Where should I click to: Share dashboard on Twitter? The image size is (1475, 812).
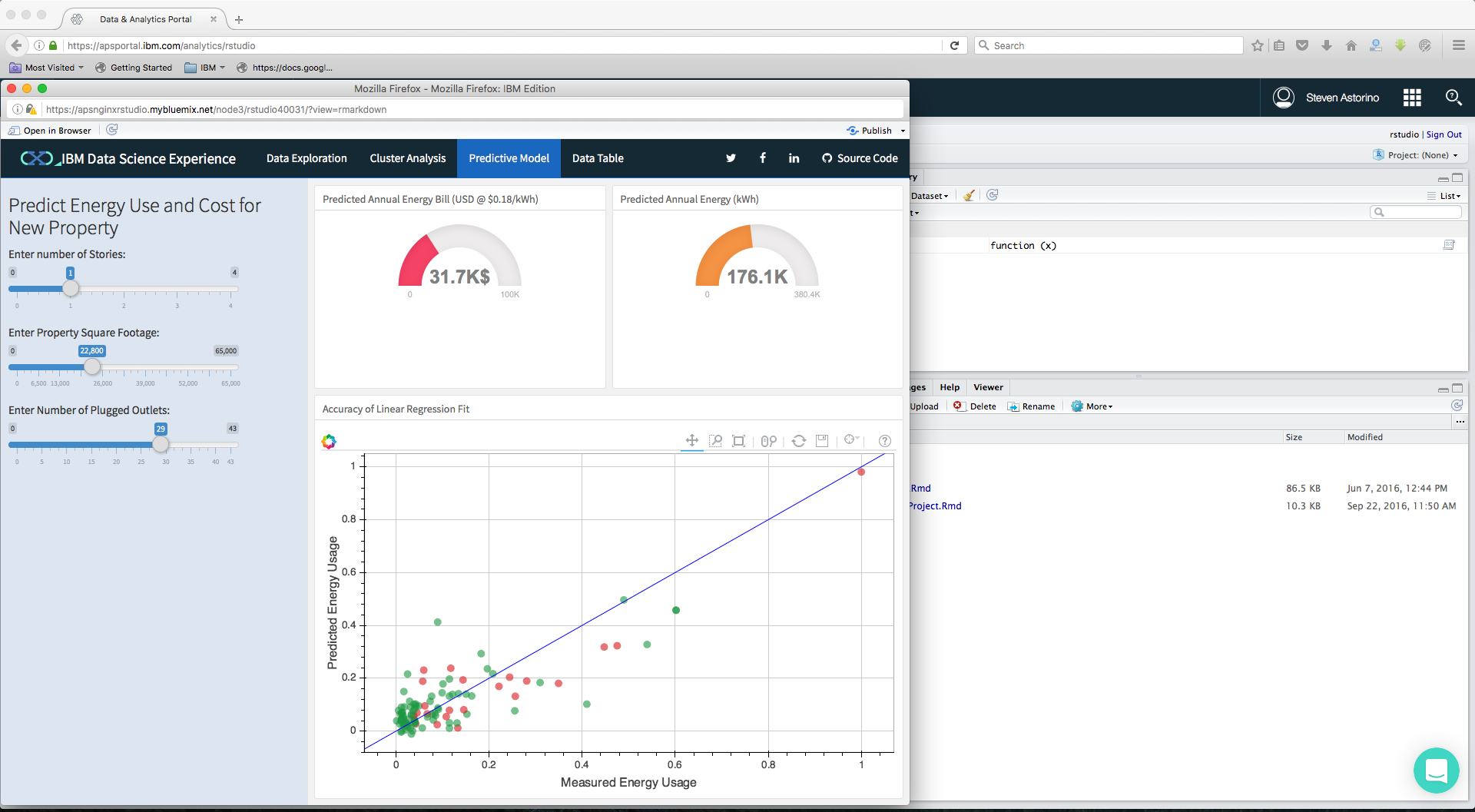[731, 158]
